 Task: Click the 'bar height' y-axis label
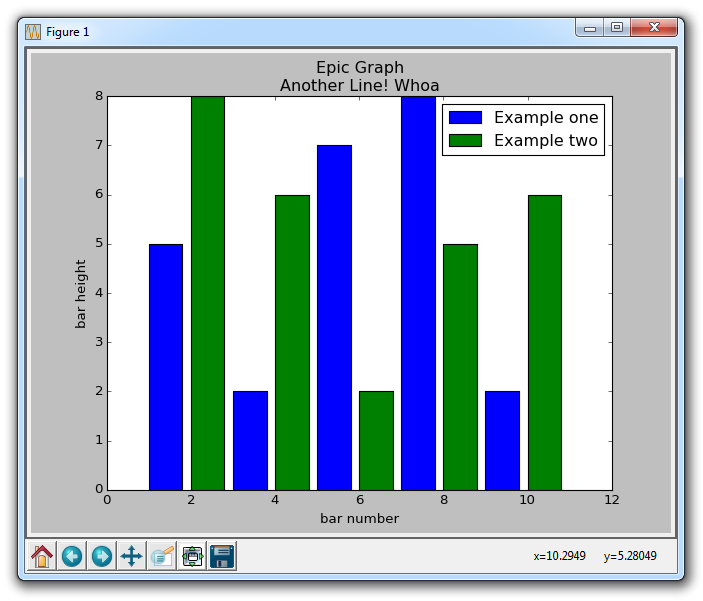click(81, 294)
